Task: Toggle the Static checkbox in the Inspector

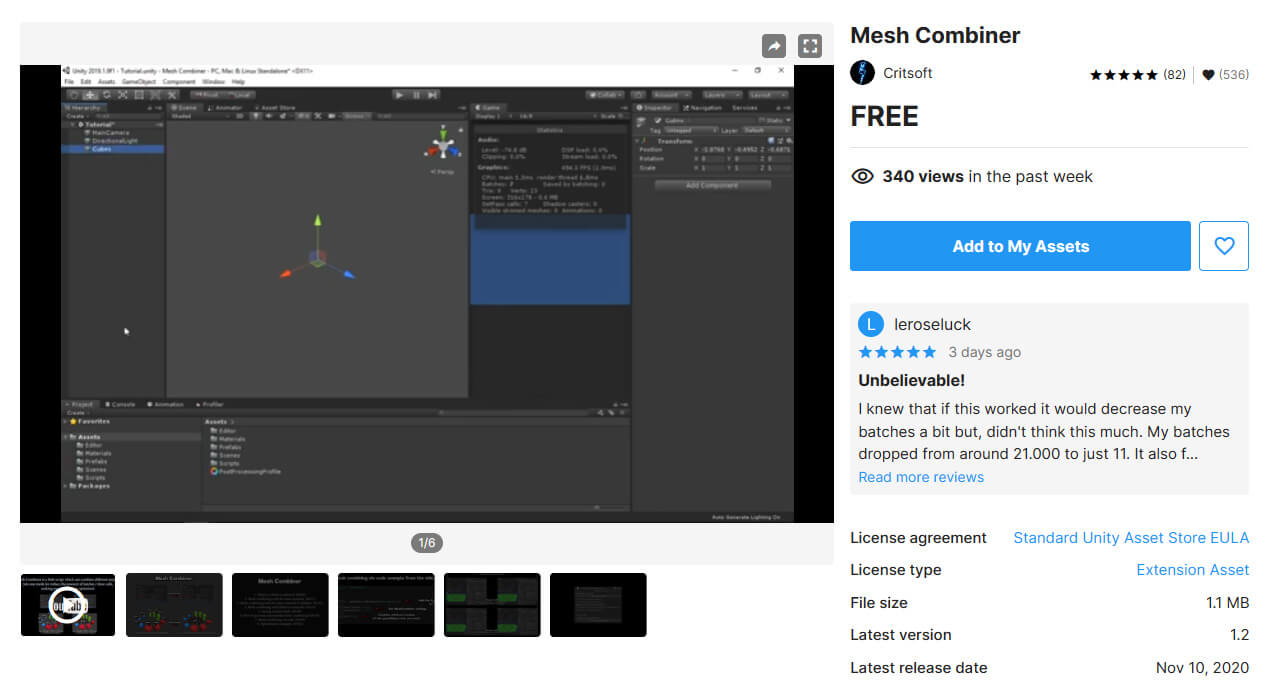Action: 760,120
